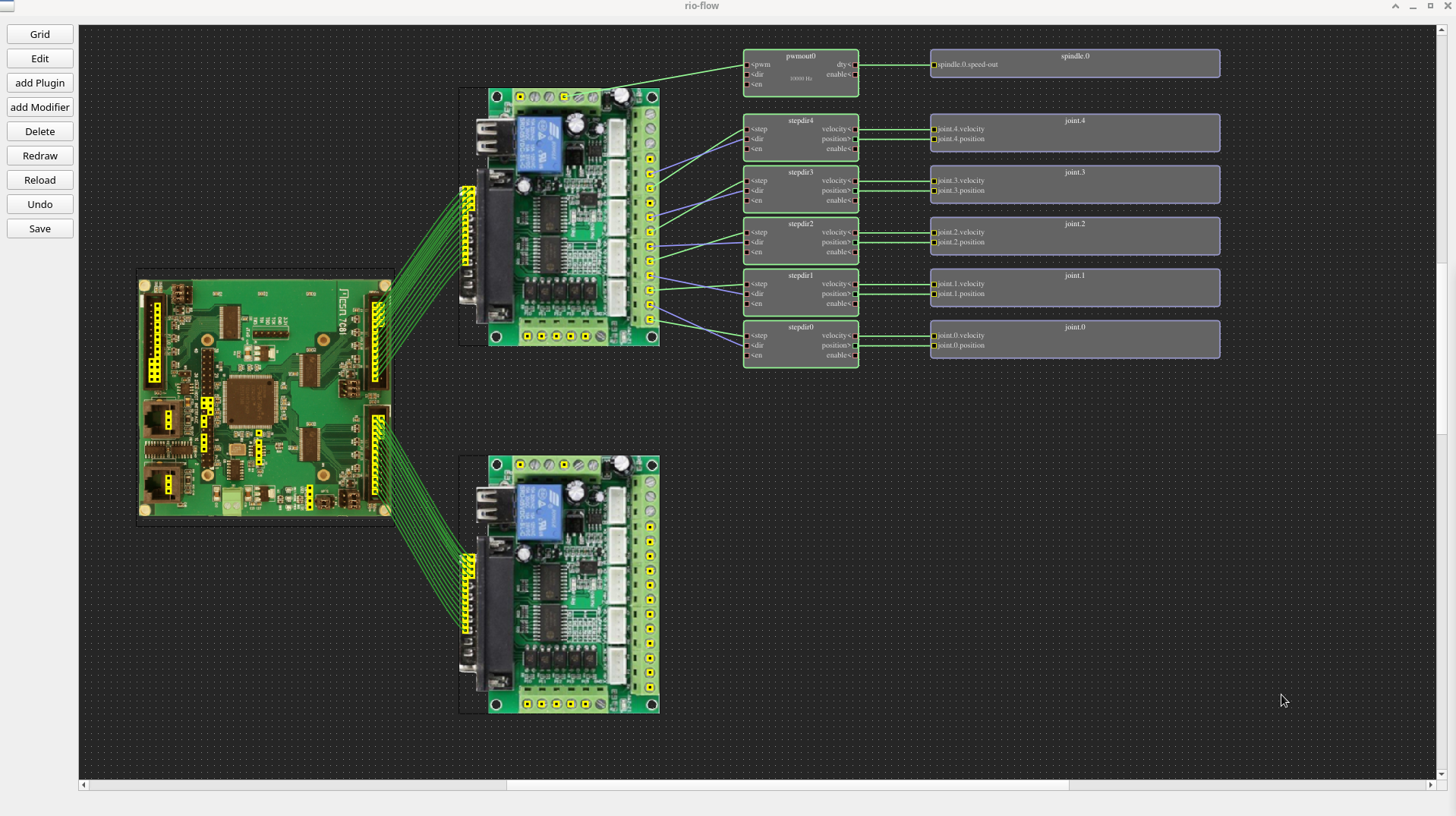
Task: Click the enable pin on stepdir2
Action: coord(855,253)
